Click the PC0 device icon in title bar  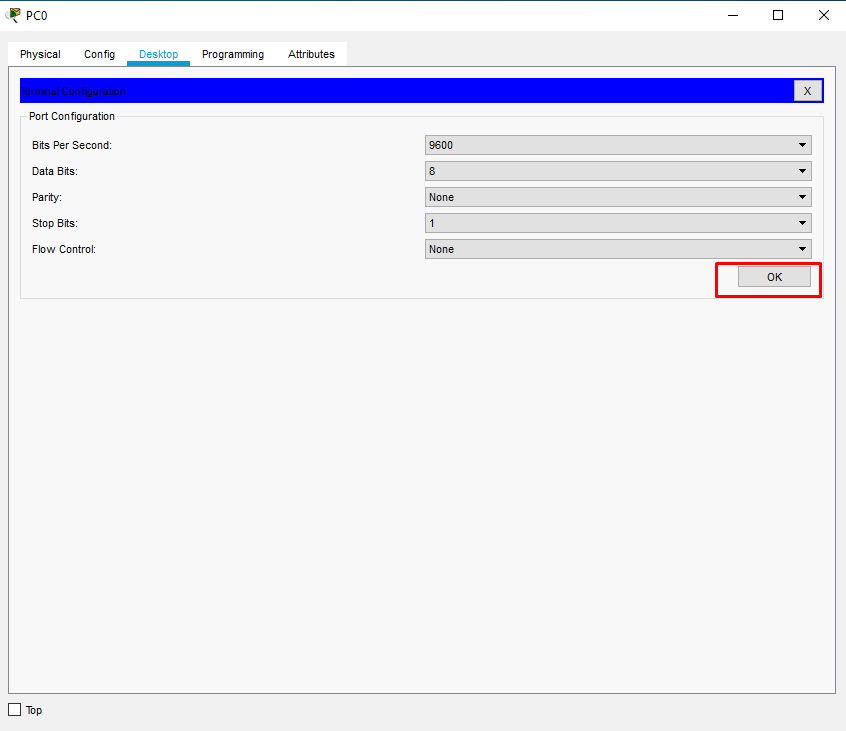tap(12, 14)
